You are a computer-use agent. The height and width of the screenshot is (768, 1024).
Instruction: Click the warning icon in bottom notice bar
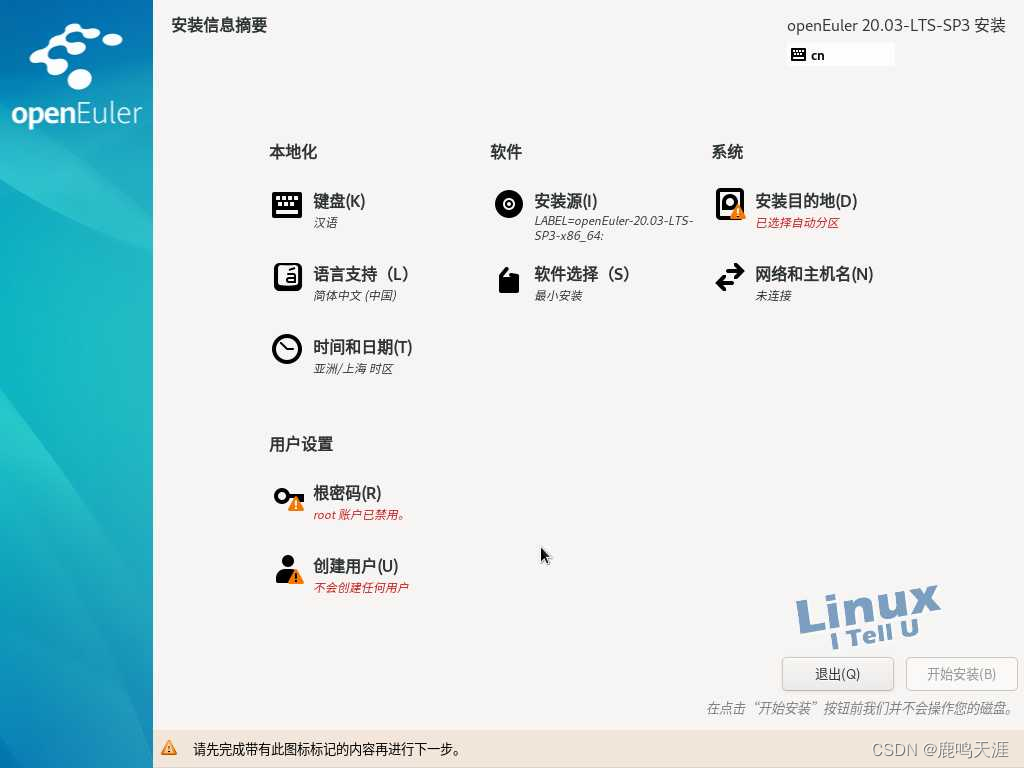point(169,748)
